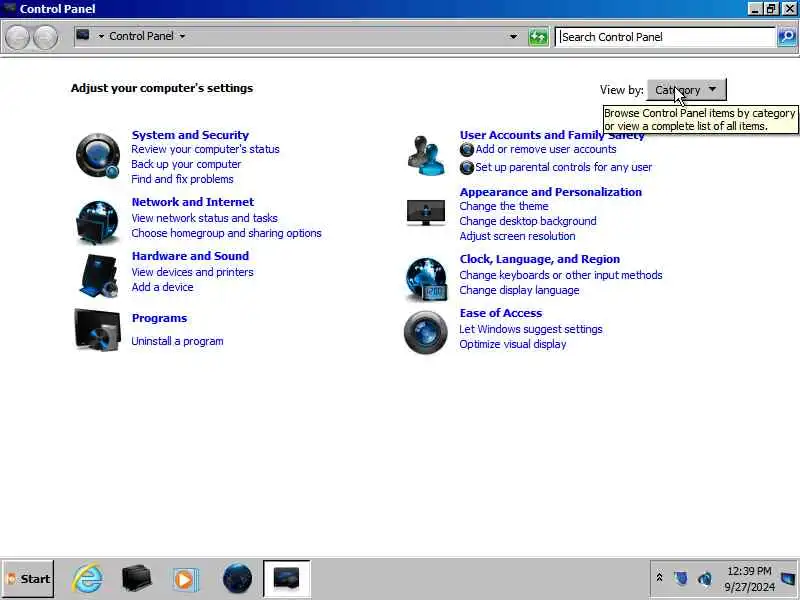
Task: Click Change the theme
Action: (504, 207)
